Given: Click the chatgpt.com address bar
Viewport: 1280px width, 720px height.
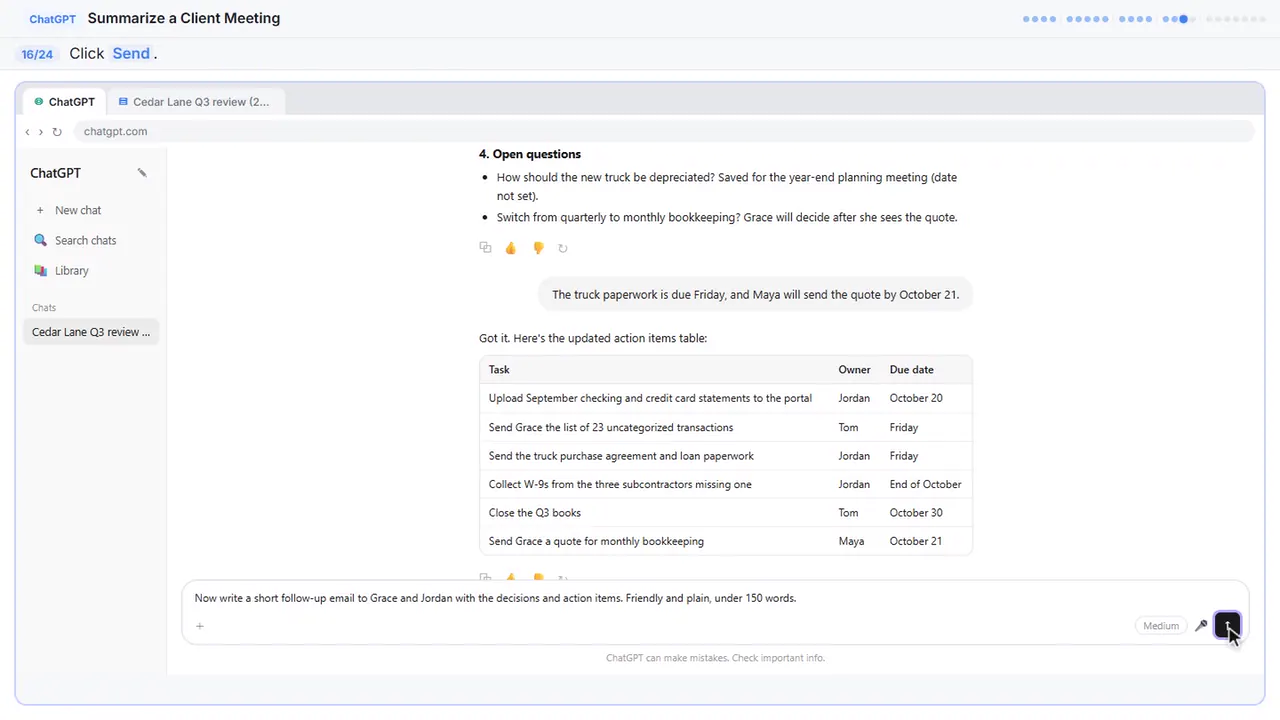Looking at the screenshot, I should 664,131.
